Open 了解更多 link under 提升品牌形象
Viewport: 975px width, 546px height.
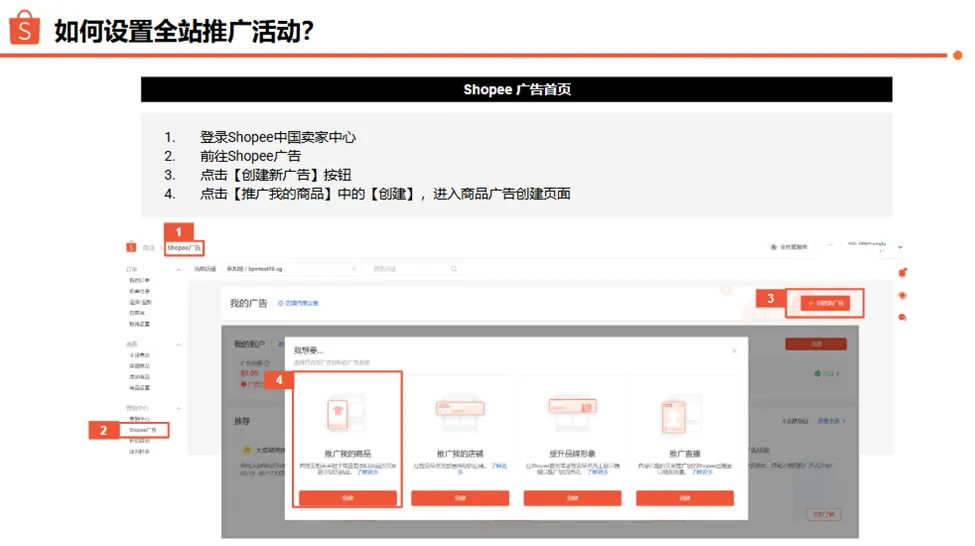click(x=597, y=472)
